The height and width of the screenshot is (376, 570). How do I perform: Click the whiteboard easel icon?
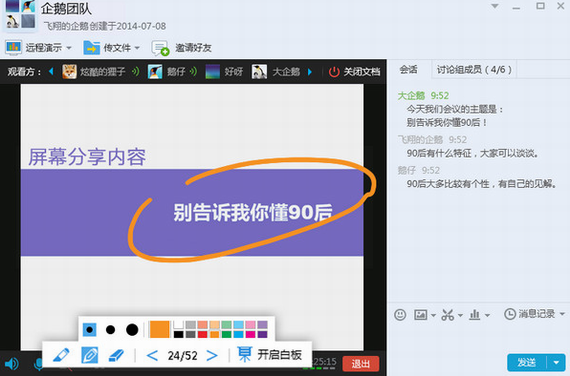pyautogui.click(x=244, y=354)
